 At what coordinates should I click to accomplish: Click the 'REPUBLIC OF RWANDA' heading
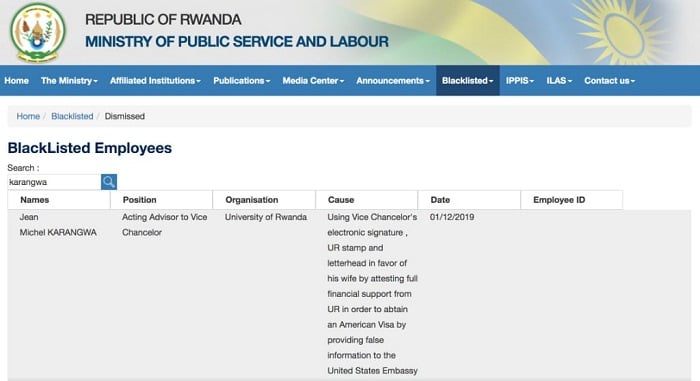[163, 20]
